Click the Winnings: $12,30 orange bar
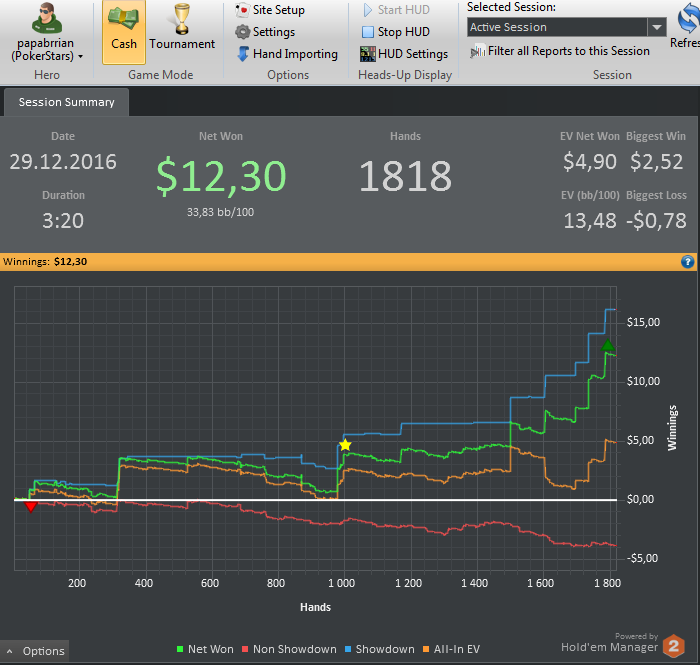The width and height of the screenshot is (700, 665). 348,262
